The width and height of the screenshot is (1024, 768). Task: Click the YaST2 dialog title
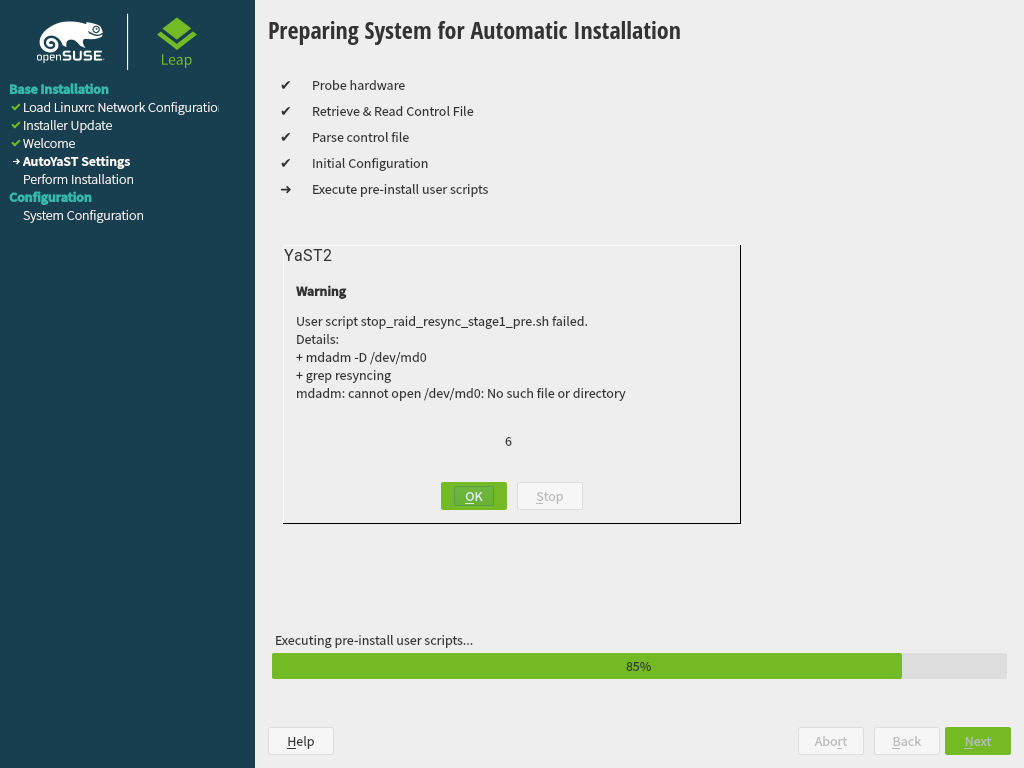pos(308,255)
